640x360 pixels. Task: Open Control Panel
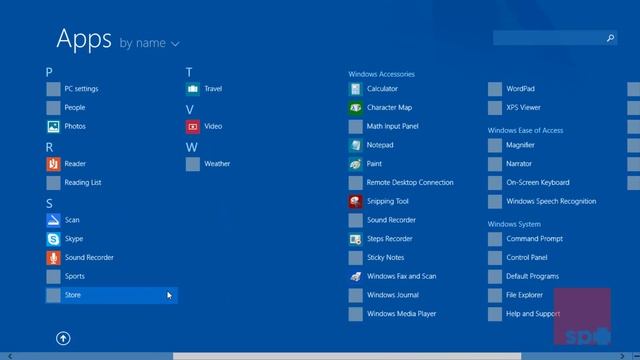[x=518, y=258]
